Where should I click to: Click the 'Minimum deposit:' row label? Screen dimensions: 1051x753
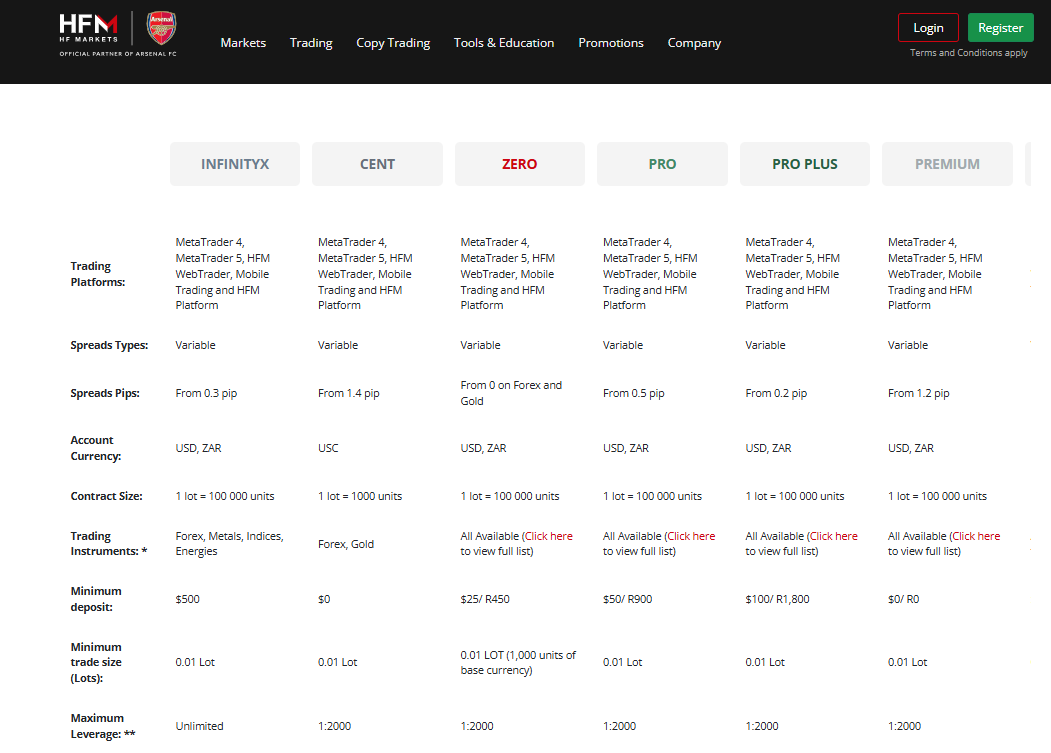pos(96,599)
